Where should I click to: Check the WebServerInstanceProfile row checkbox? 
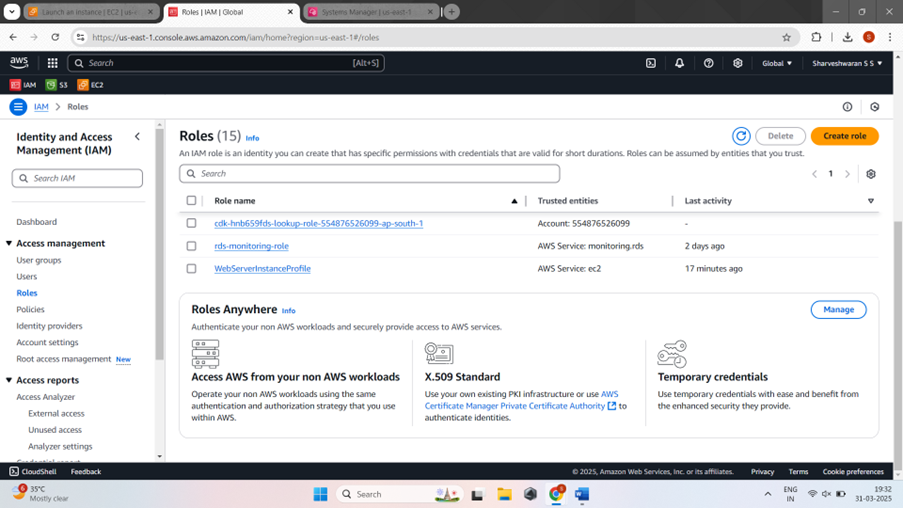point(191,268)
